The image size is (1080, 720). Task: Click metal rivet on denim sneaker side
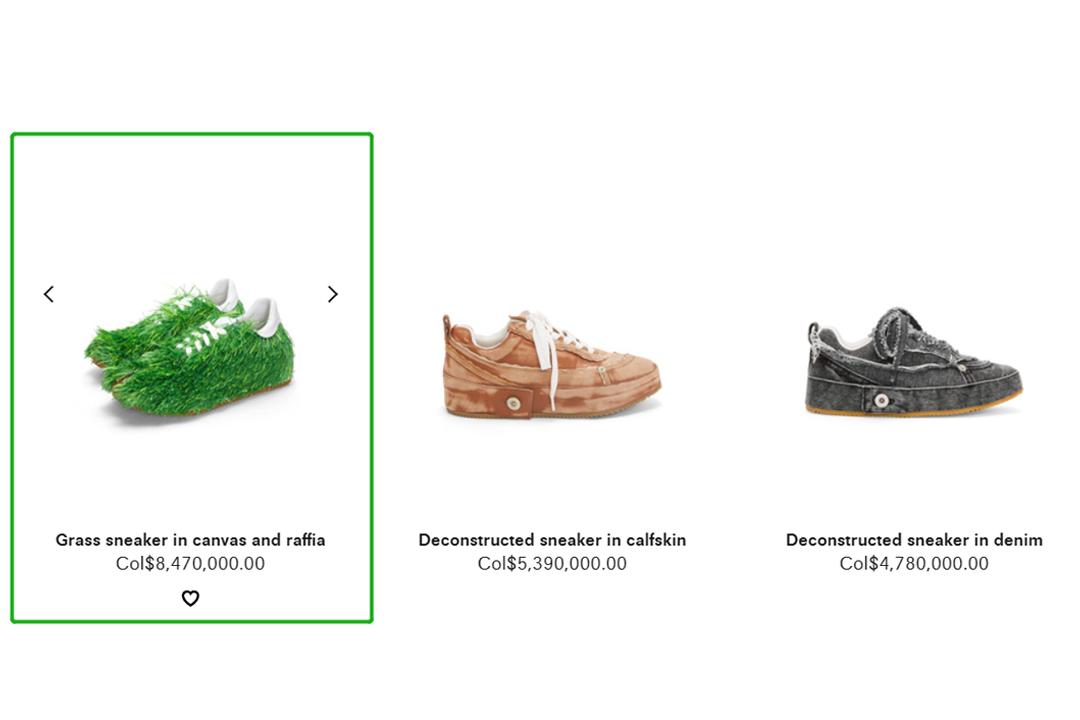click(x=881, y=400)
